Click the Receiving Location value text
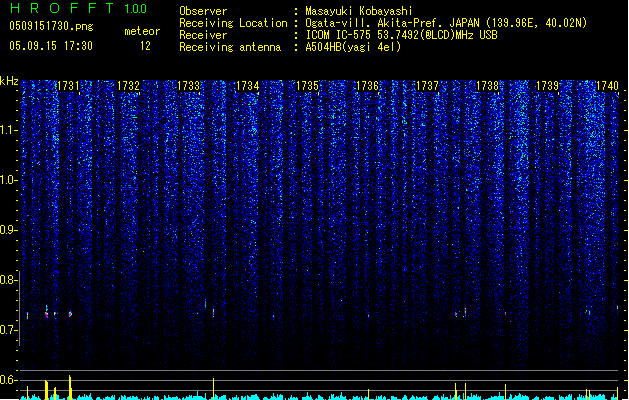 [446, 23]
